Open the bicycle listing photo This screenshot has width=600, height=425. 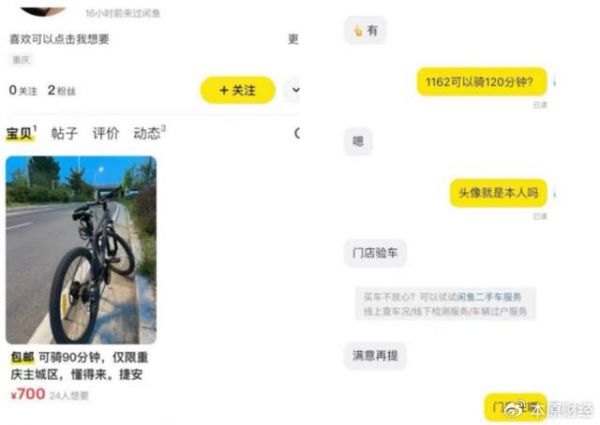pos(81,250)
